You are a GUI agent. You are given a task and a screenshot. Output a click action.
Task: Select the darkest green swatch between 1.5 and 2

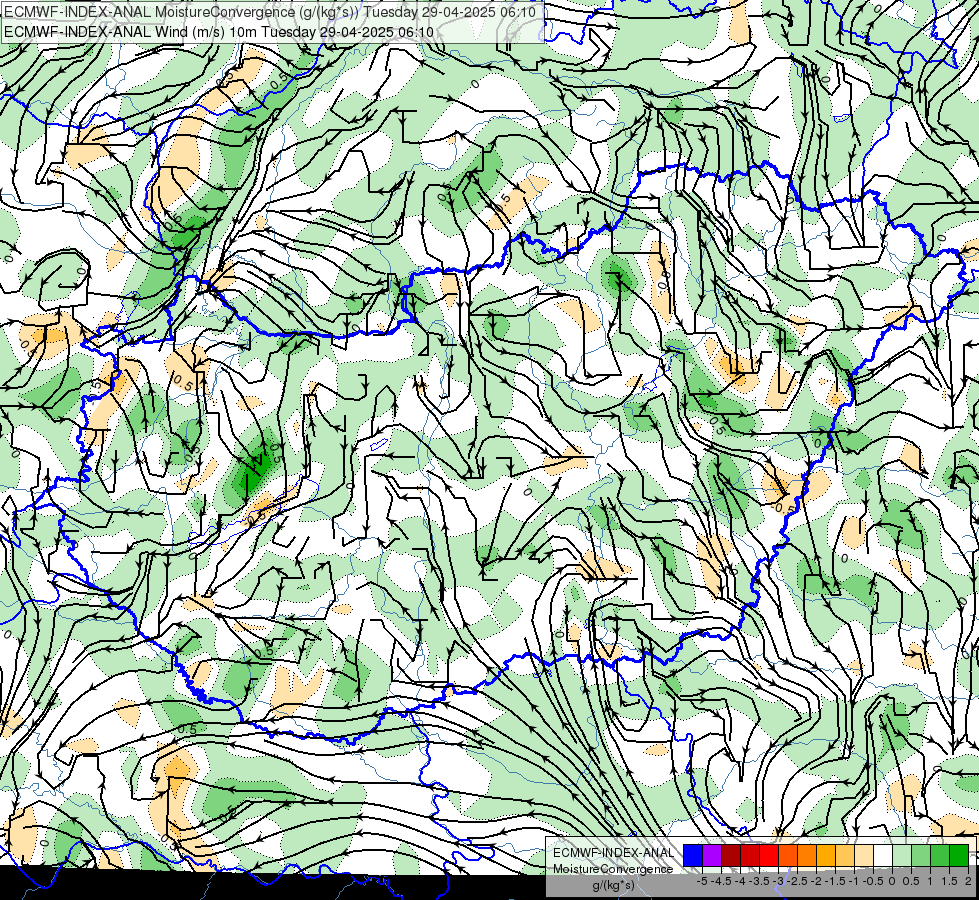coord(959,856)
